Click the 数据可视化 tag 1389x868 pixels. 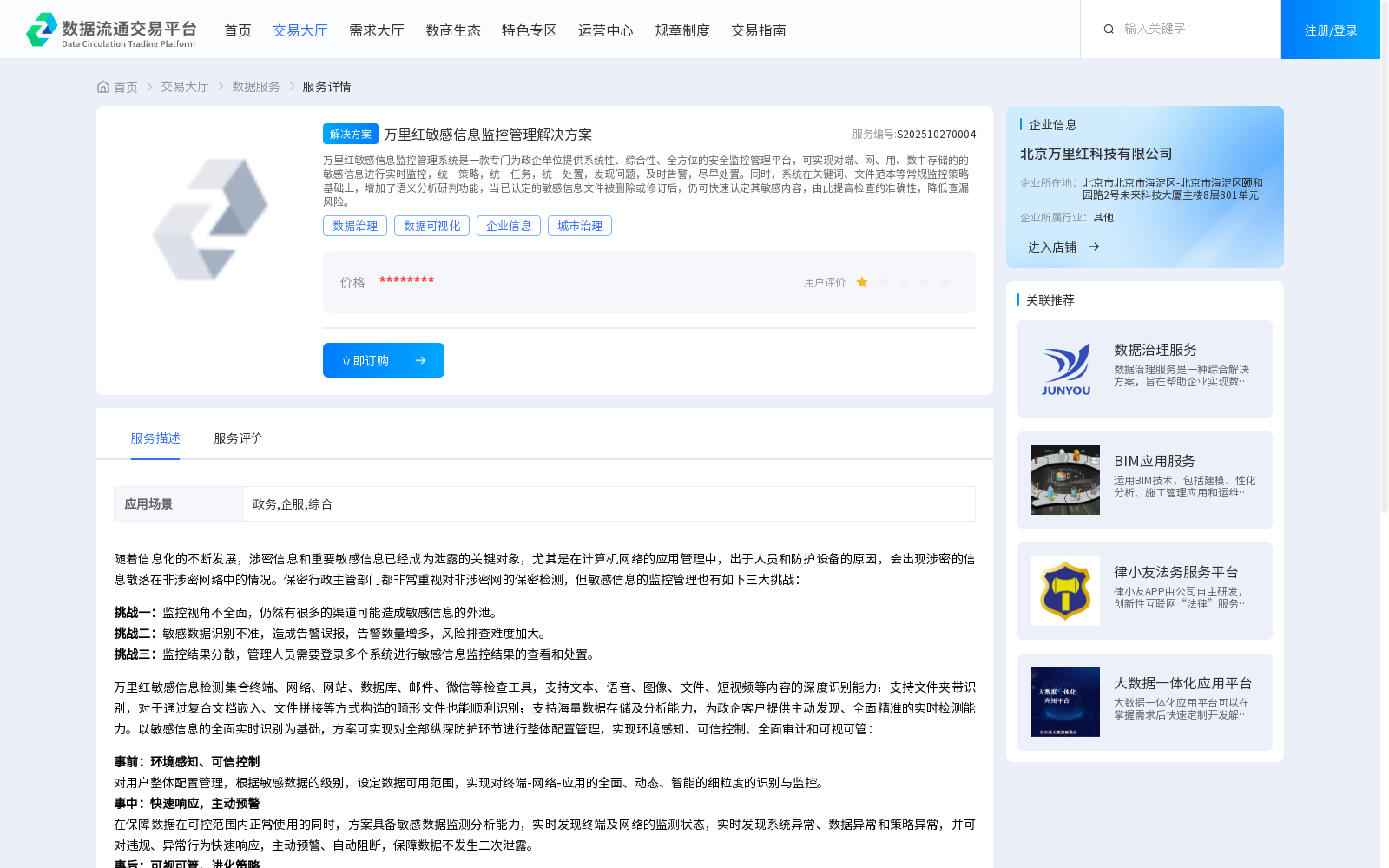[x=431, y=226]
